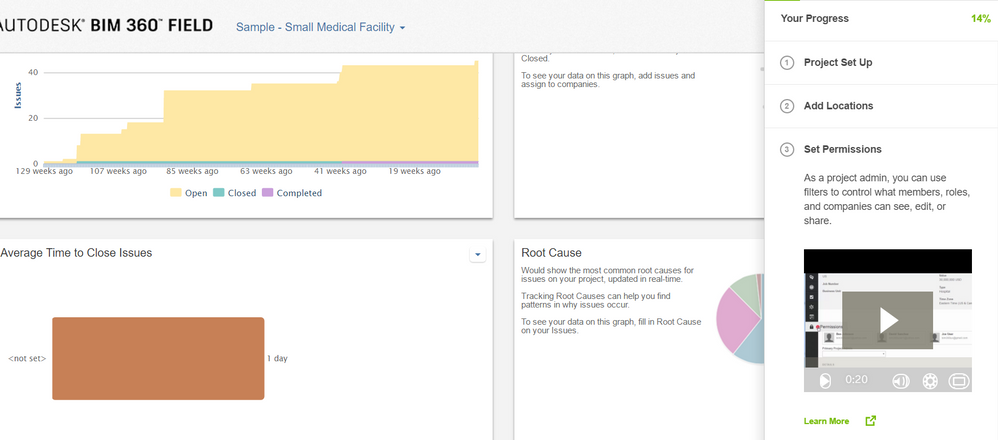This screenshot has height=440, width=998.
Task: Click the orange <not set> bar
Action: pos(158,358)
